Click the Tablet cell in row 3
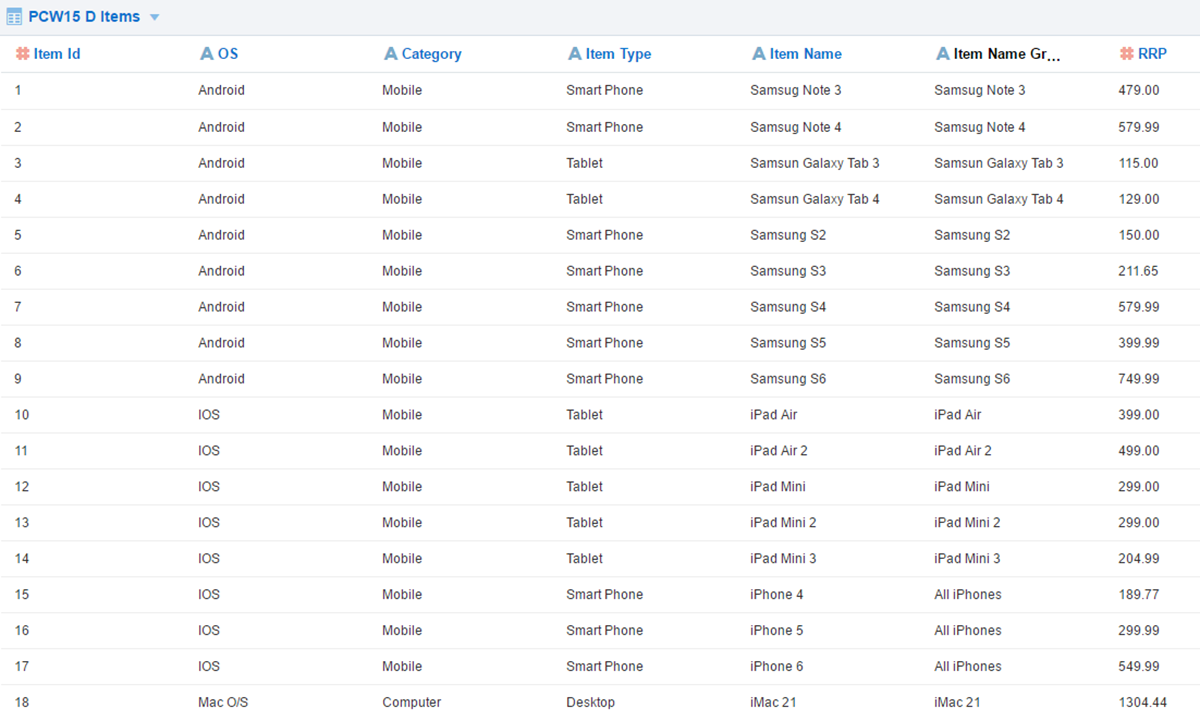Viewport: 1200px width, 720px height. pos(584,163)
